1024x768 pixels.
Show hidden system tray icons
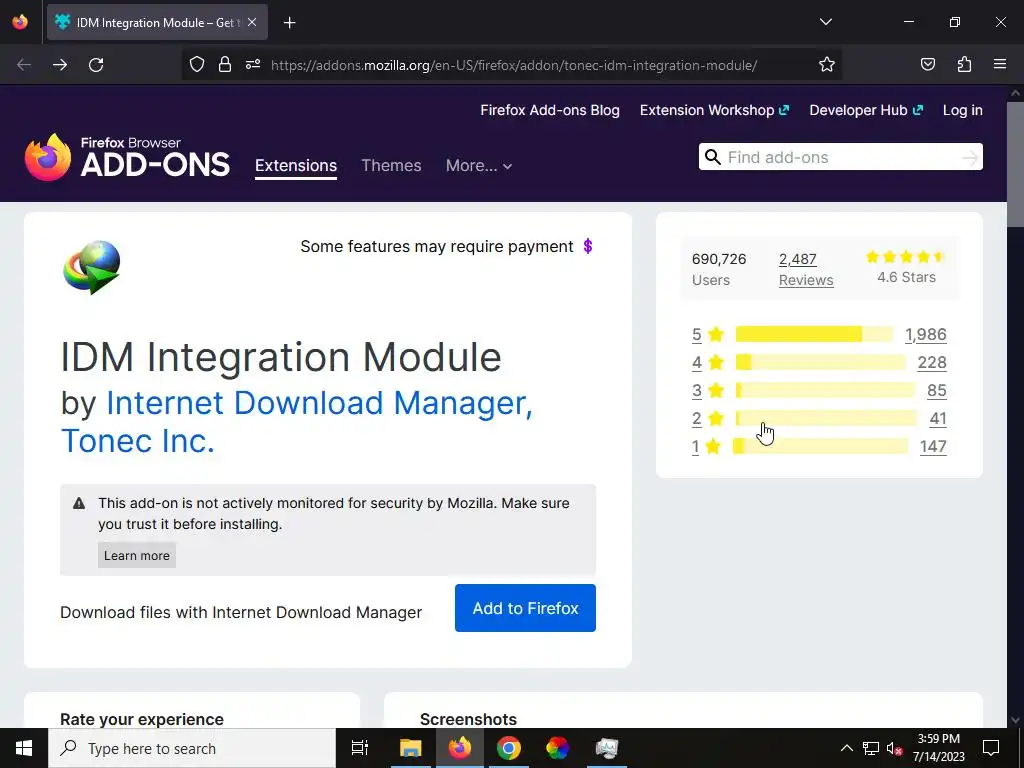[846, 748]
